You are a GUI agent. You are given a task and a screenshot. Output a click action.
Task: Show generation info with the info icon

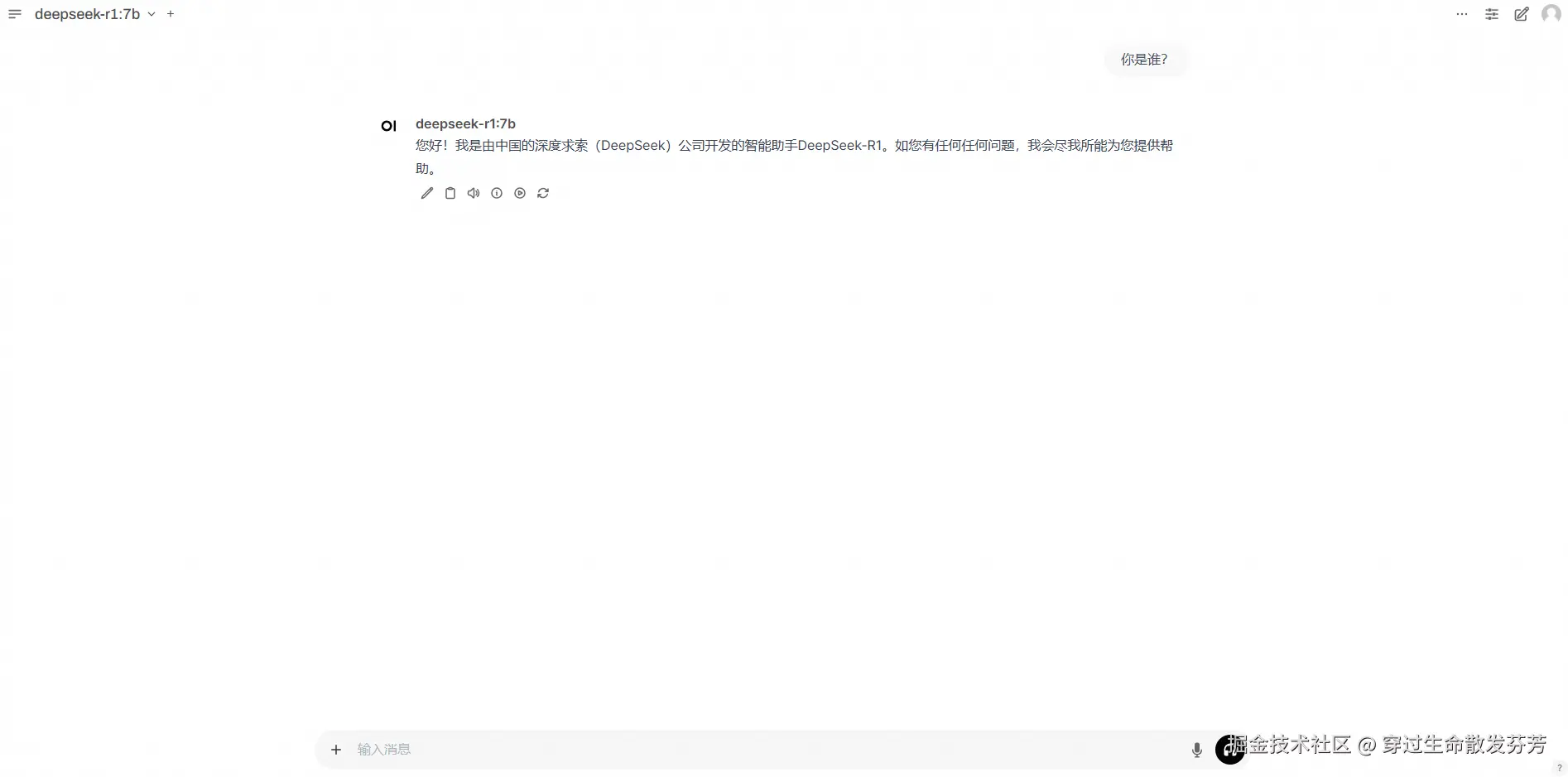[x=497, y=193]
